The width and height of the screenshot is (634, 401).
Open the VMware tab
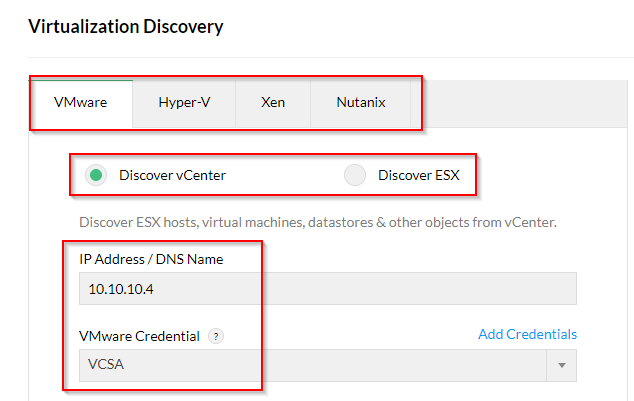80,103
